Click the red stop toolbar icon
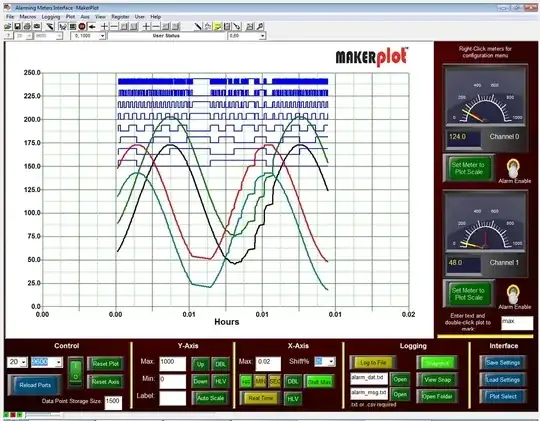 coord(82,27)
